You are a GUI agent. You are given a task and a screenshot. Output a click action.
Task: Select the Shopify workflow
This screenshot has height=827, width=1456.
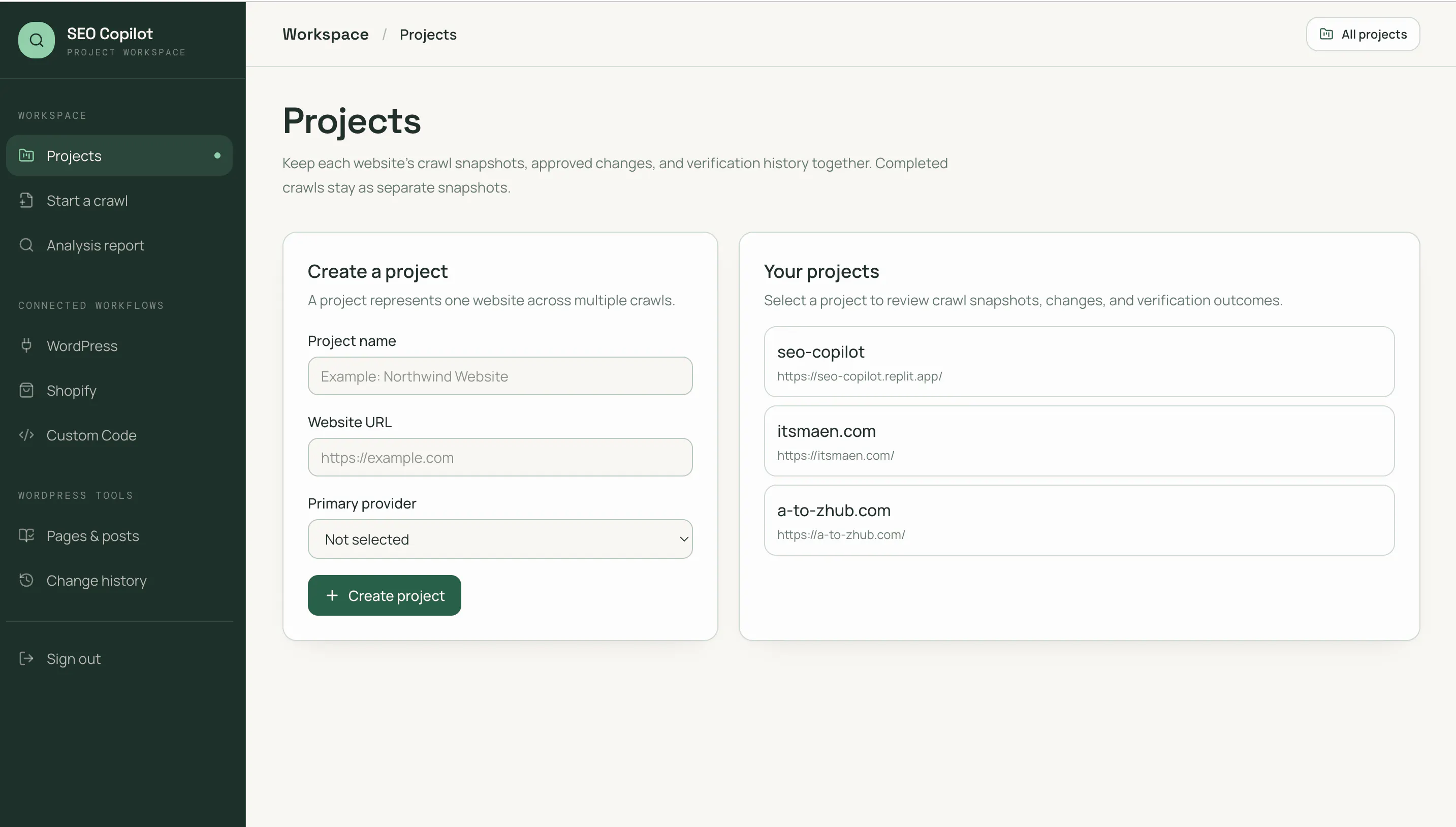coord(119,390)
